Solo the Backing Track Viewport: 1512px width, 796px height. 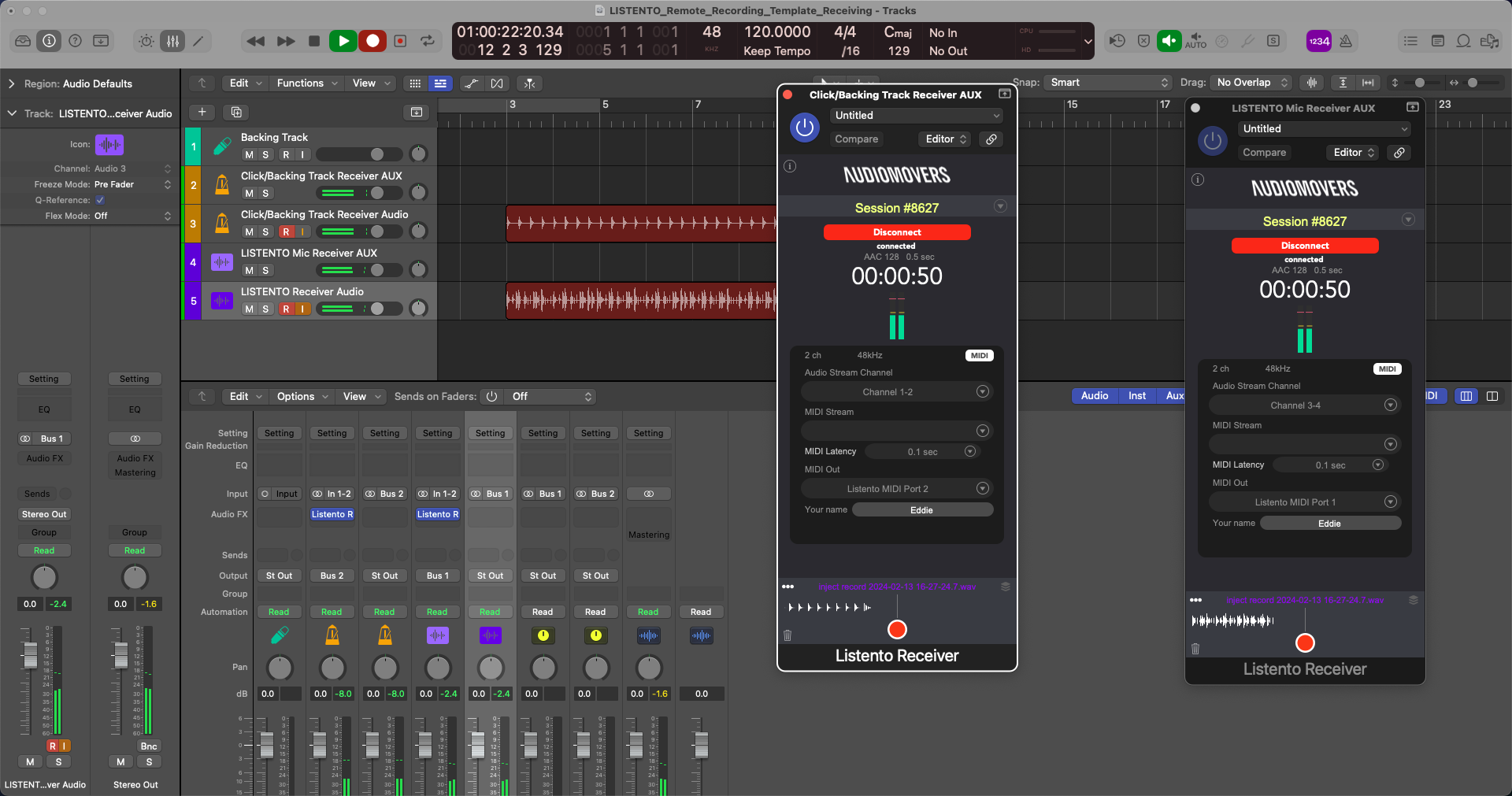[265, 154]
